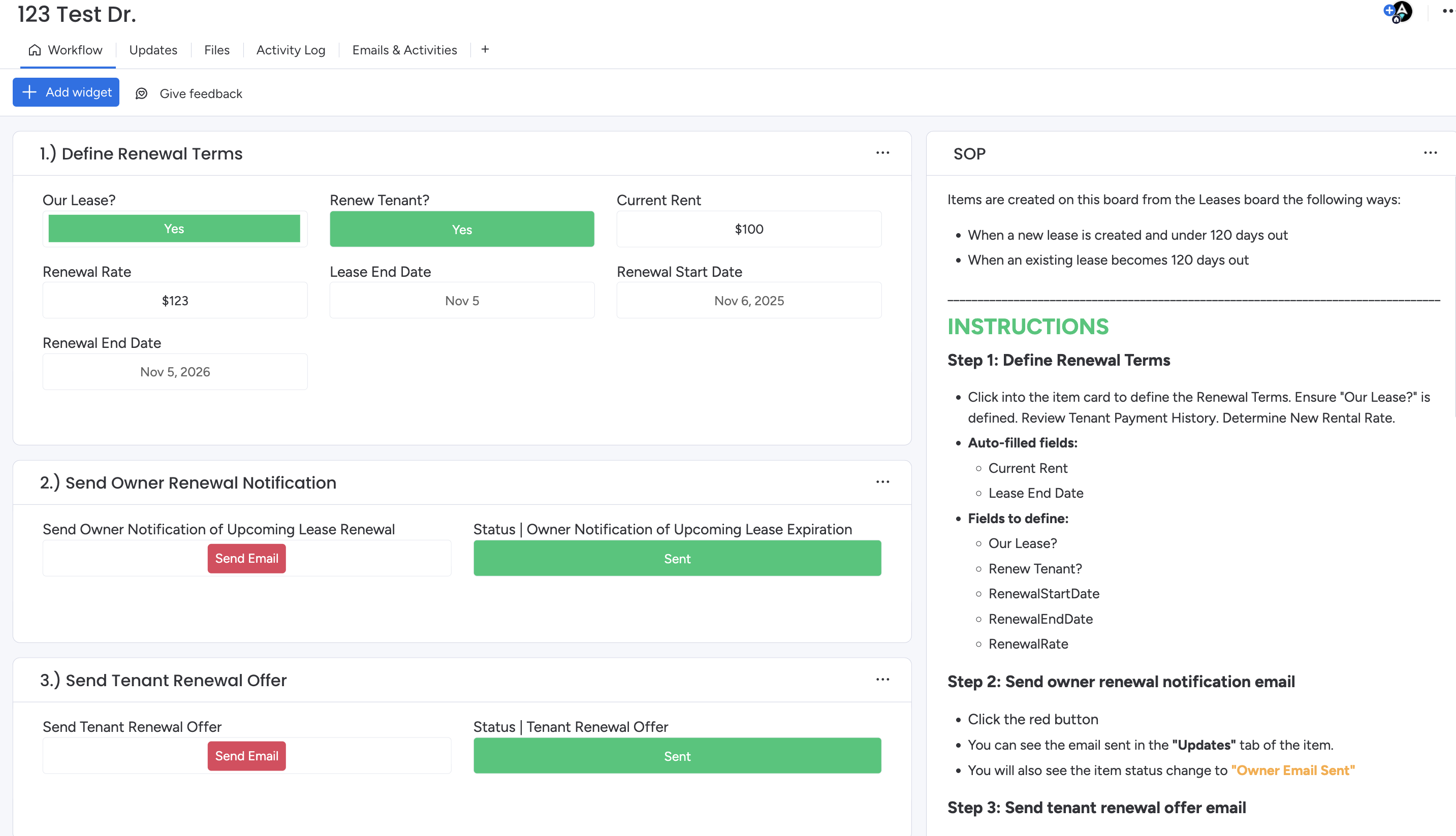Open three-dot menu of Define Renewal Terms widget
The image size is (1456, 836).
[882, 153]
